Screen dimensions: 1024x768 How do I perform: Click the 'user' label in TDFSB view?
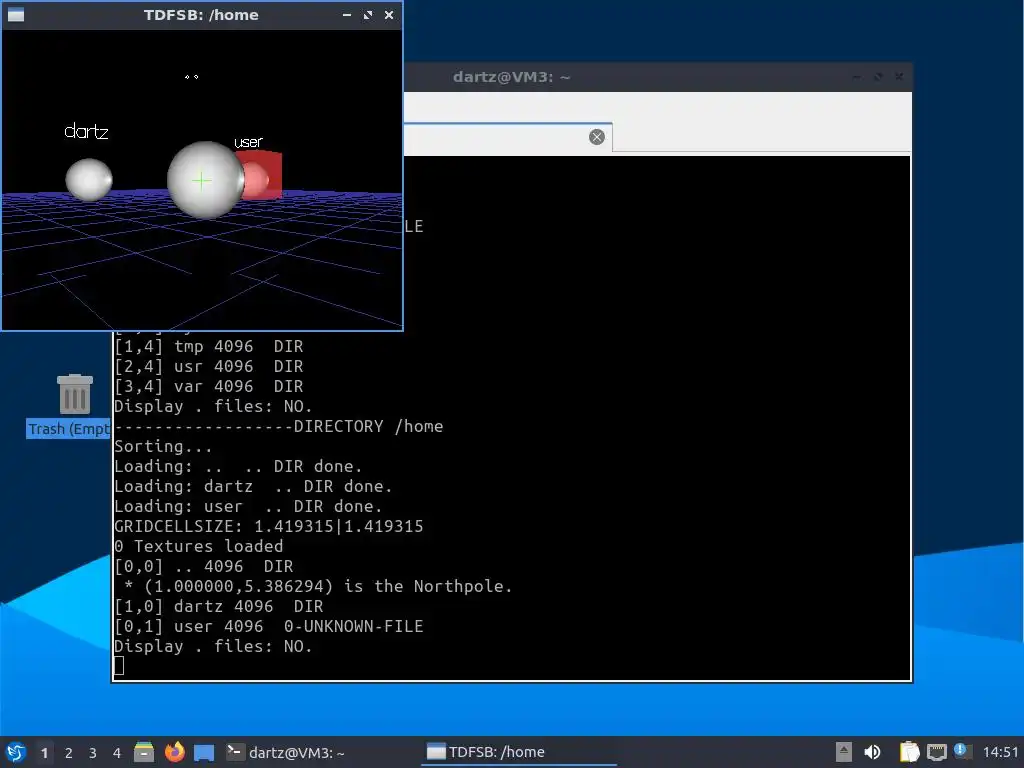tap(248, 142)
